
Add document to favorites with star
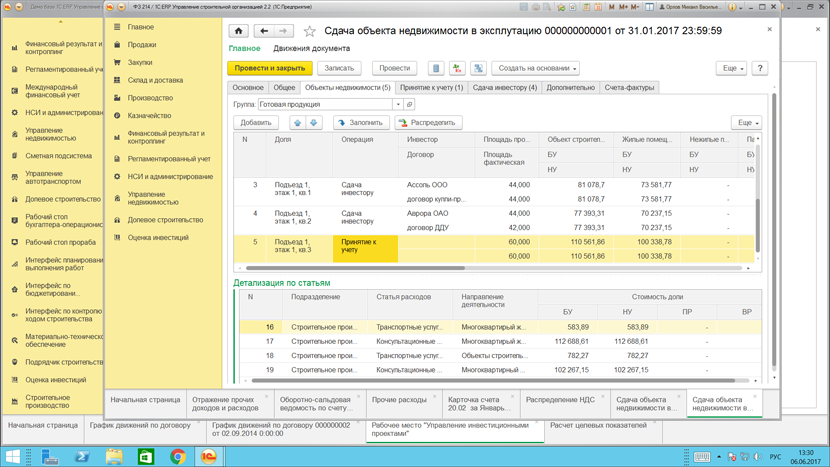(310, 32)
